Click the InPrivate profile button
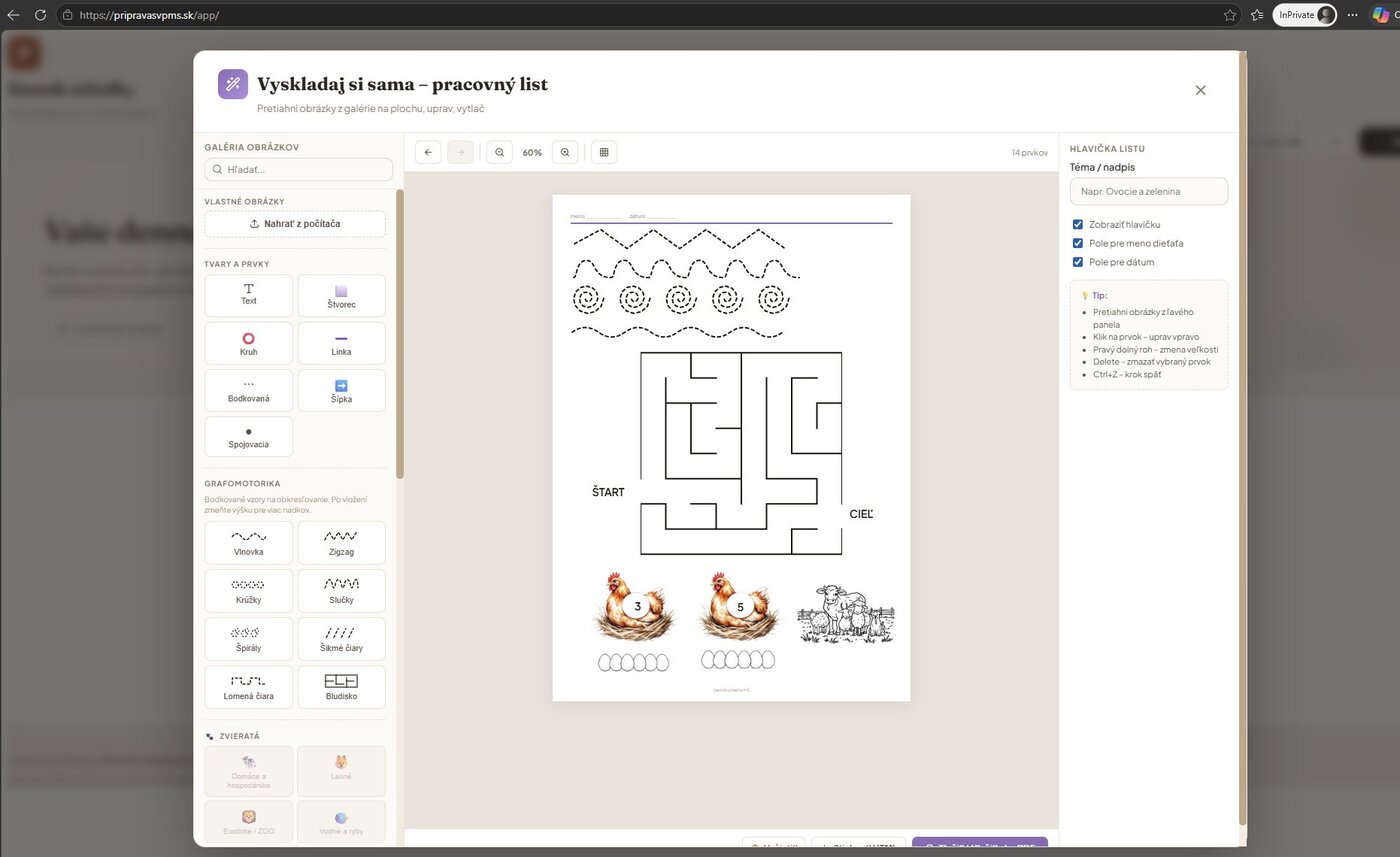Viewport: 1400px width, 857px height. pos(1306,15)
